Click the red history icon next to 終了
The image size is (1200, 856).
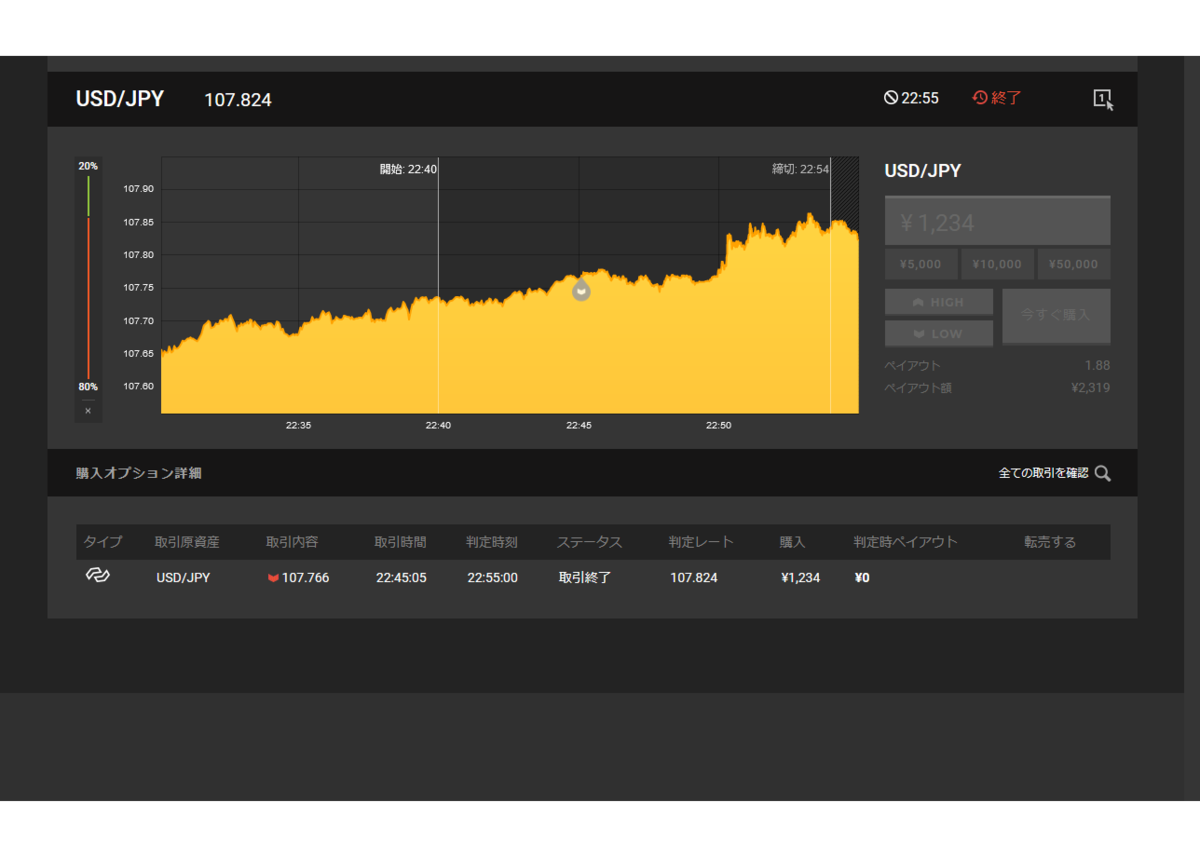click(x=980, y=98)
